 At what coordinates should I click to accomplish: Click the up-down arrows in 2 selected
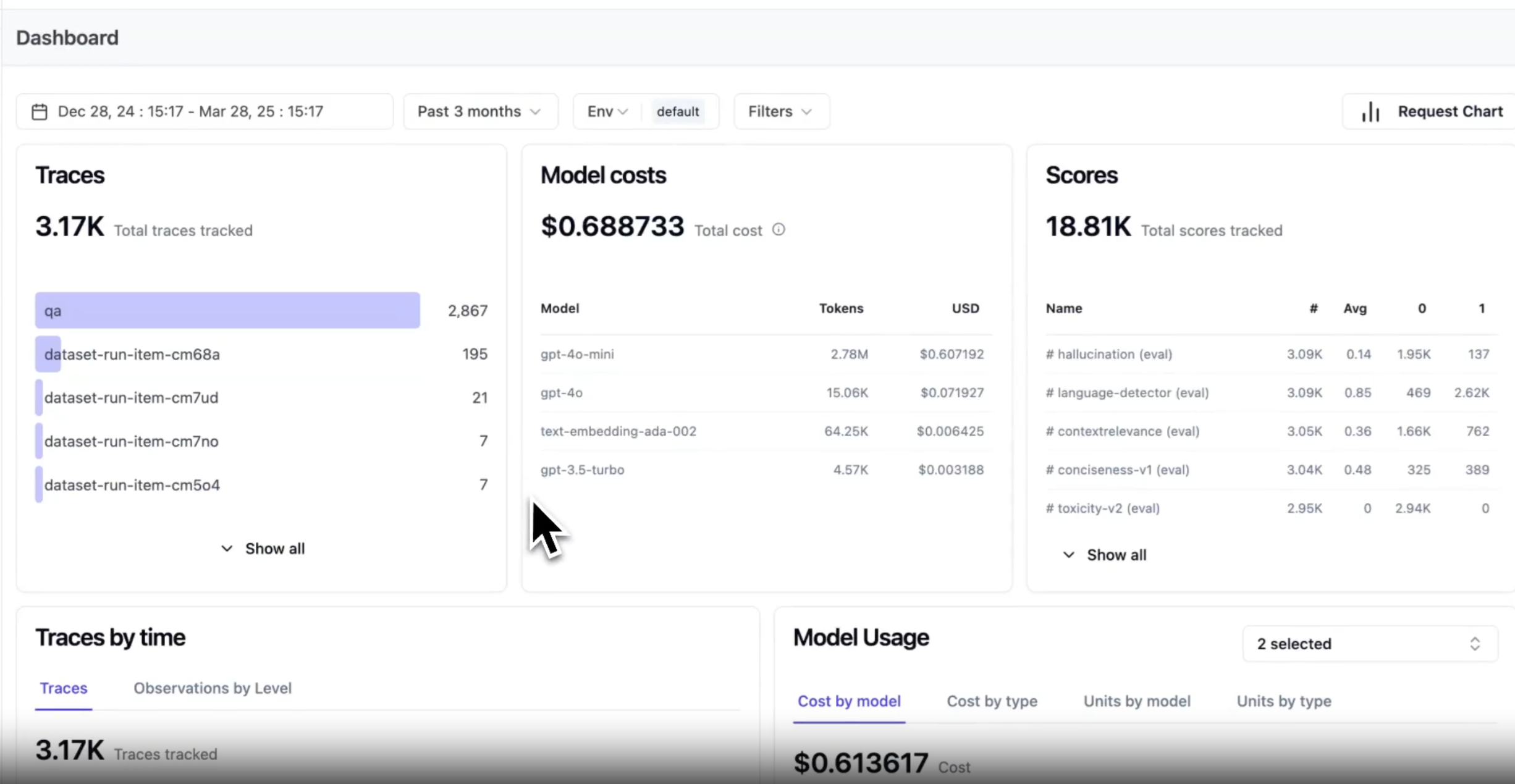click(x=1475, y=644)
